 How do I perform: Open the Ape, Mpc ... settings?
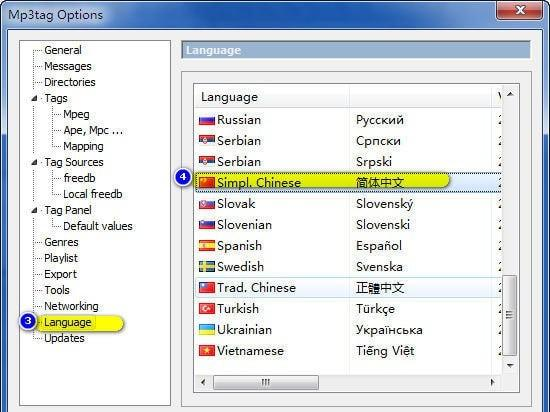coord(93,130)
